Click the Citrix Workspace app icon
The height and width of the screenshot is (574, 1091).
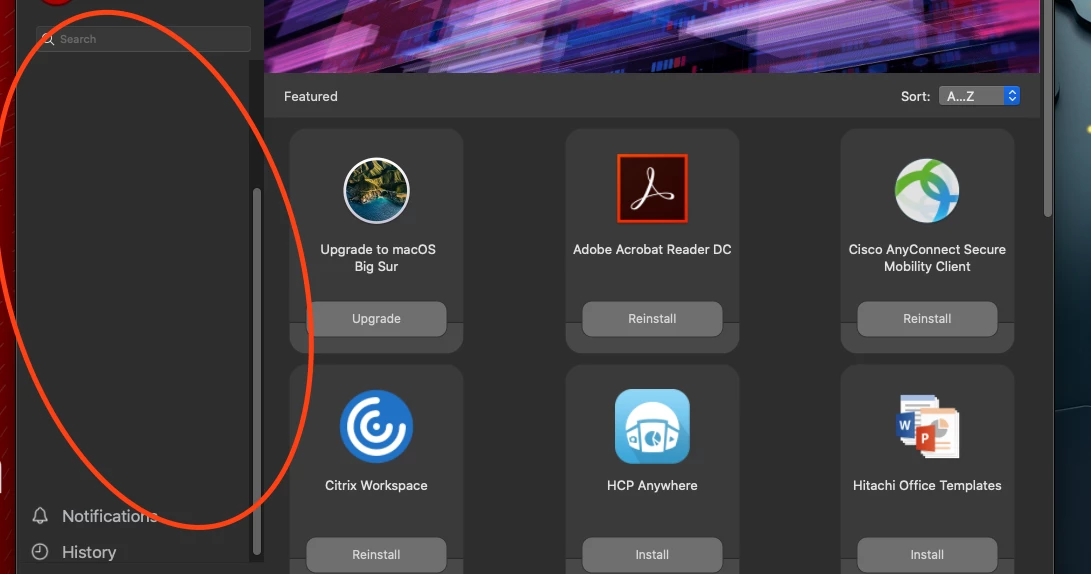(x=376, y=426)
